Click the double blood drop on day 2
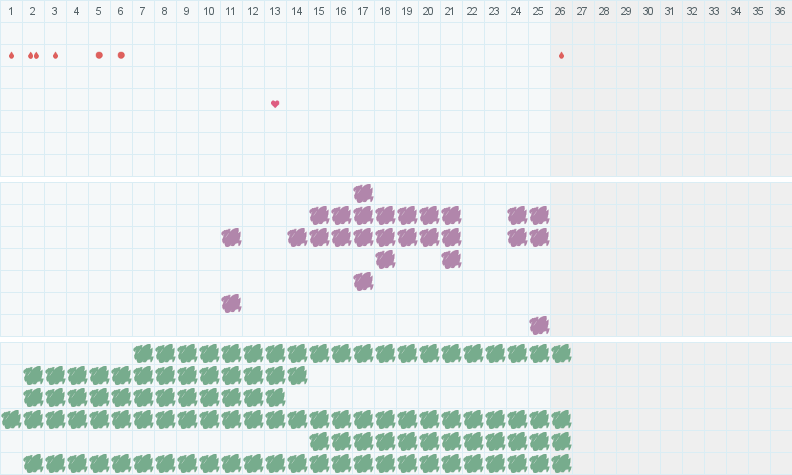Image resolution: width=792 pixels, height=475 pixels. 33,55
